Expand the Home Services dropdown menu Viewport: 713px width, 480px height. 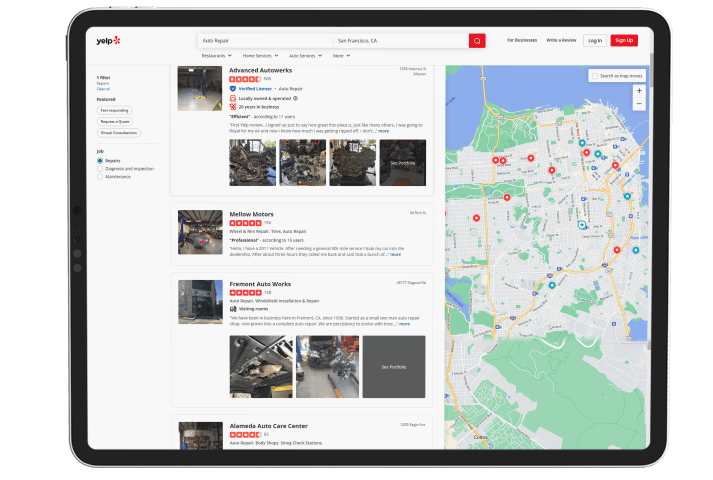pos(260,55)
